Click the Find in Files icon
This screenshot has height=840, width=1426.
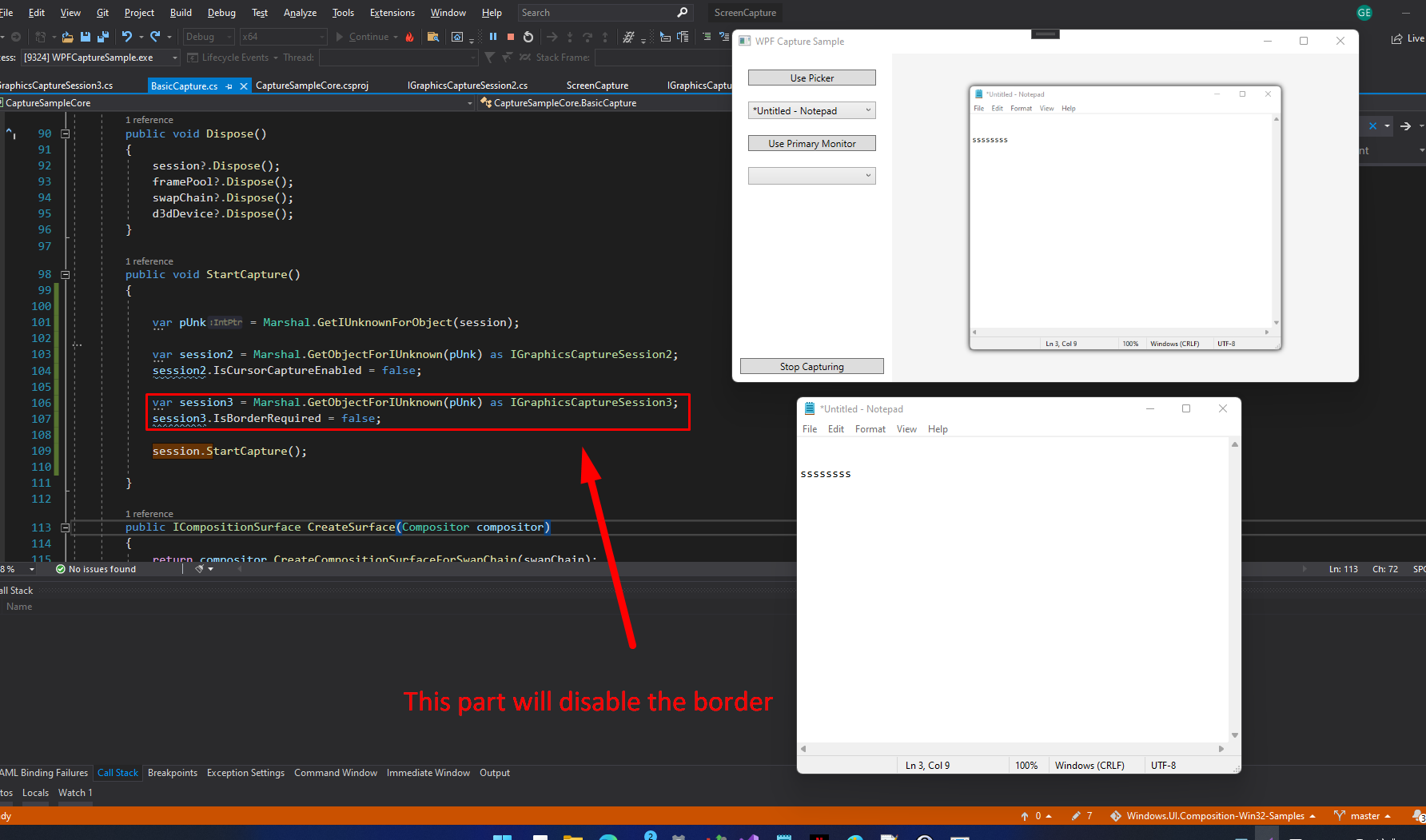tap(433, 37)
